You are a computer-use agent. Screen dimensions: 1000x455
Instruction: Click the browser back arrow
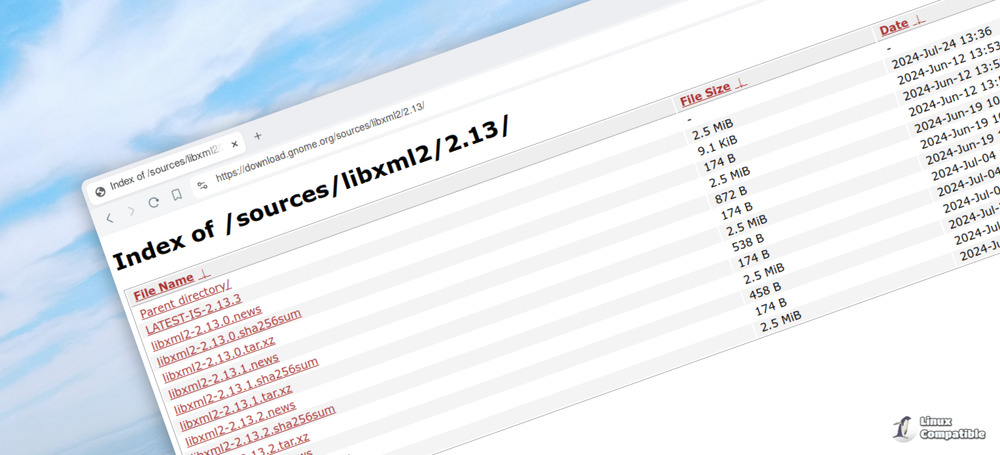pyautogui.click(x=110, y=217)
